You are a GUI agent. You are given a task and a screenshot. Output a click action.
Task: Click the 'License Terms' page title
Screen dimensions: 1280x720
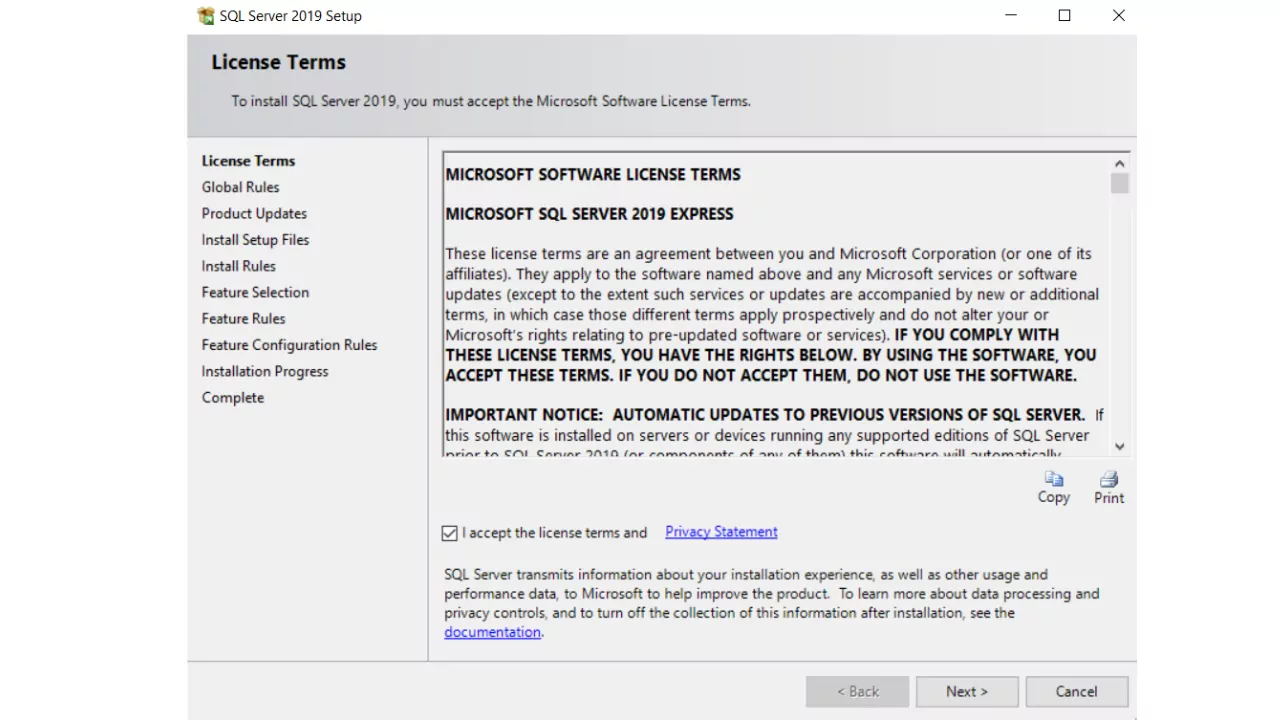pyautogui.click(x=278, y=62)
